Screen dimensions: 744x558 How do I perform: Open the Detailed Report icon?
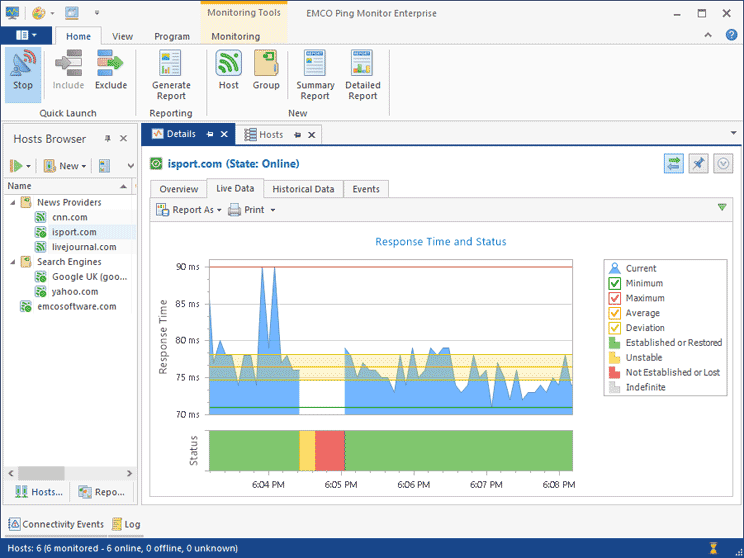pyautogui.click(x=362, y=74)
